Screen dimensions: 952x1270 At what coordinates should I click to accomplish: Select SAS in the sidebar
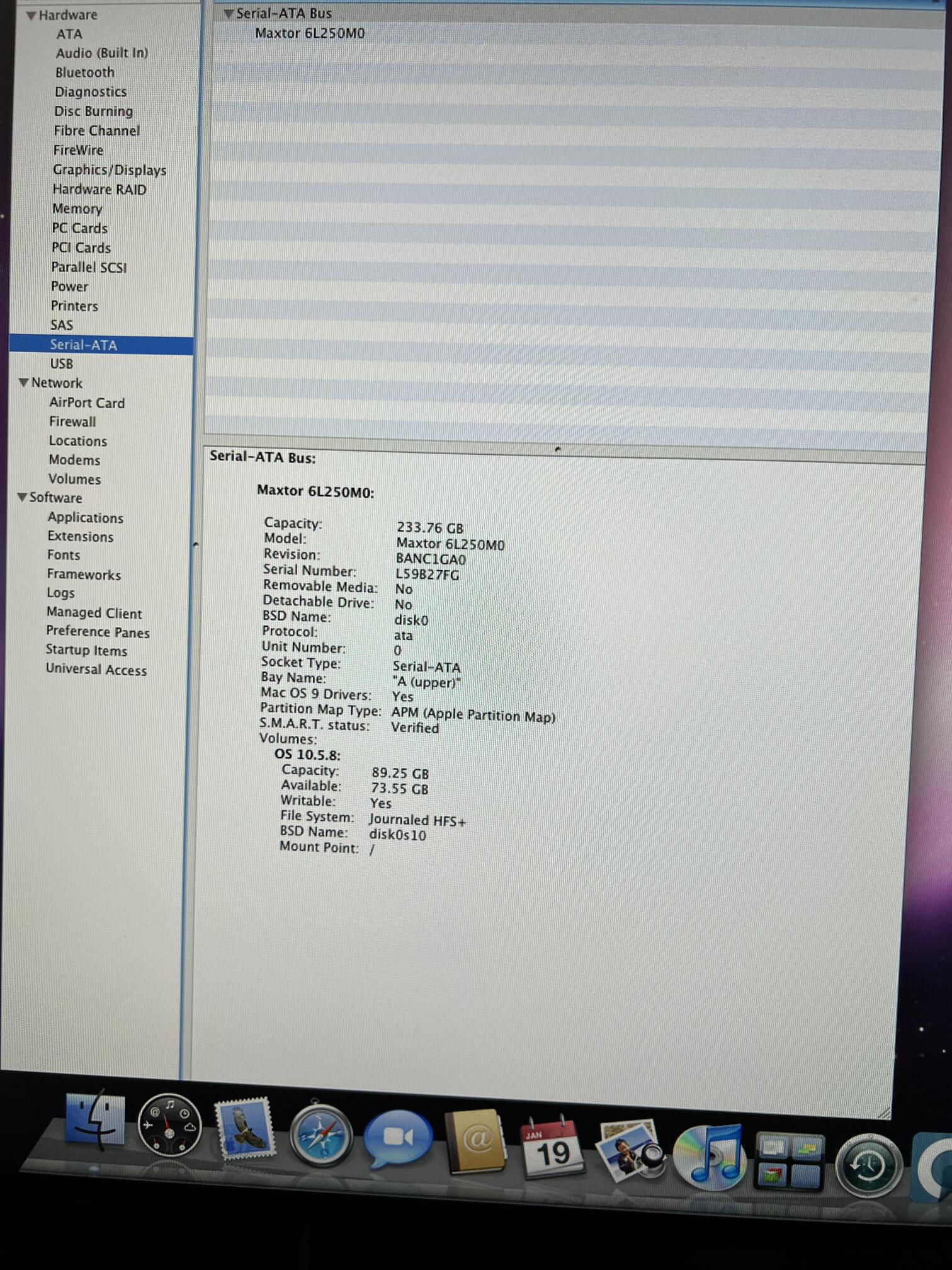pos(62,325)
